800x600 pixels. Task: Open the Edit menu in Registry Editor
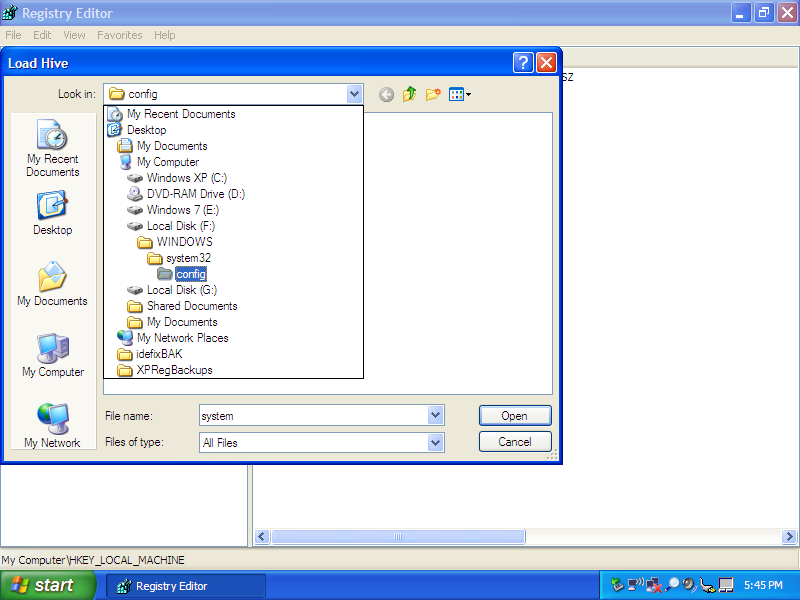42,35
